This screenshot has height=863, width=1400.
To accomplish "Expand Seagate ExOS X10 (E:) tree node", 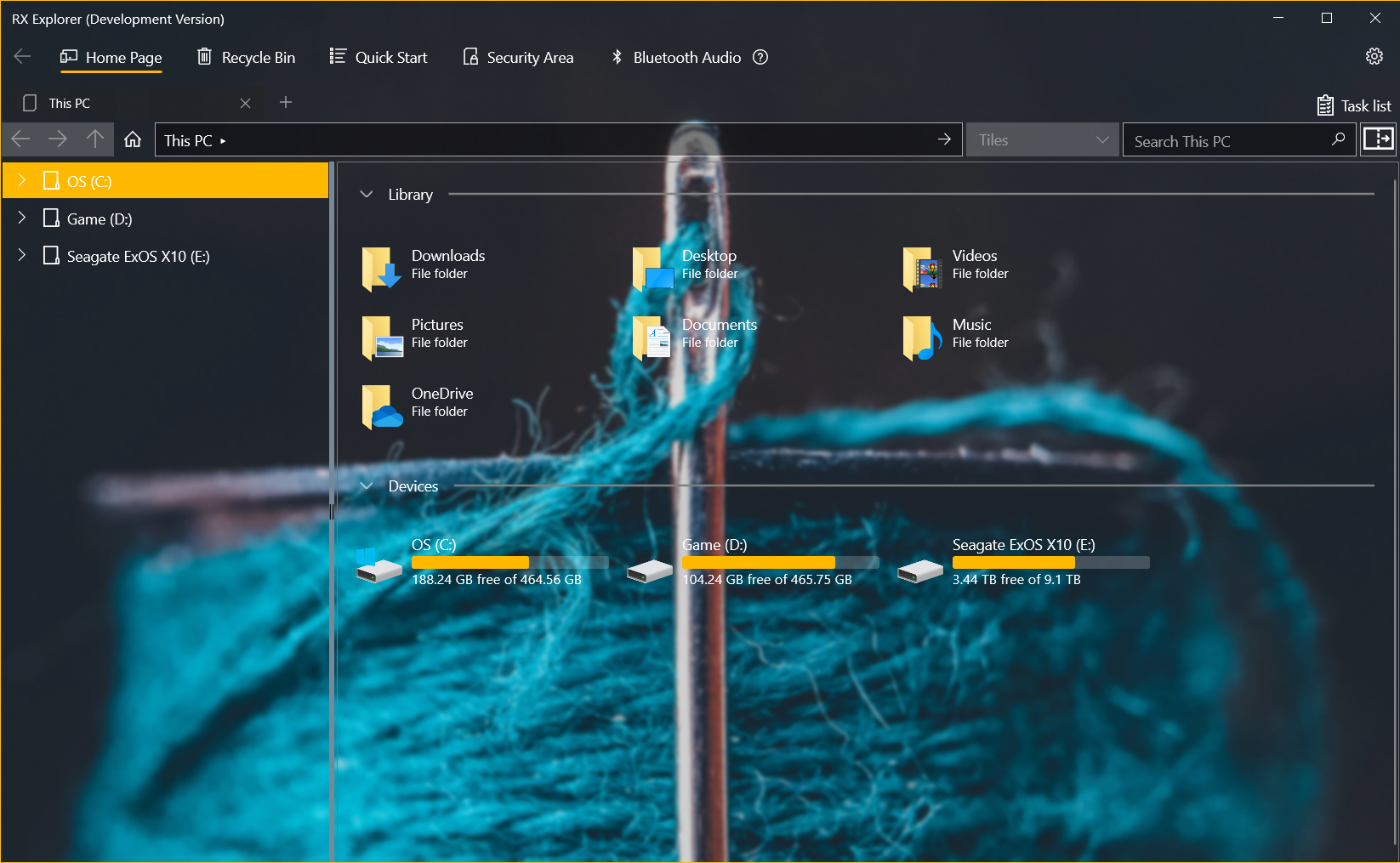I will click(x=22, y=255).
